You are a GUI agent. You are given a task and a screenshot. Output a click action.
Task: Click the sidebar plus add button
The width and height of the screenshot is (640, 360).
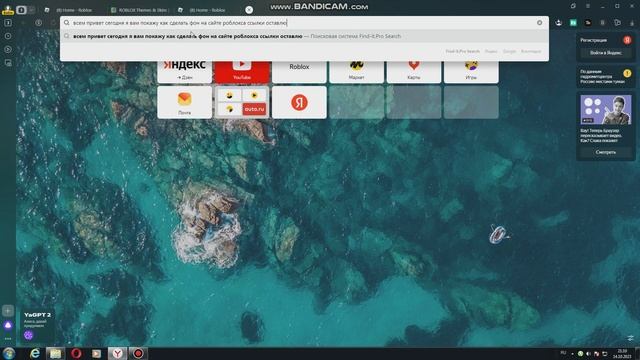(8, 311)
